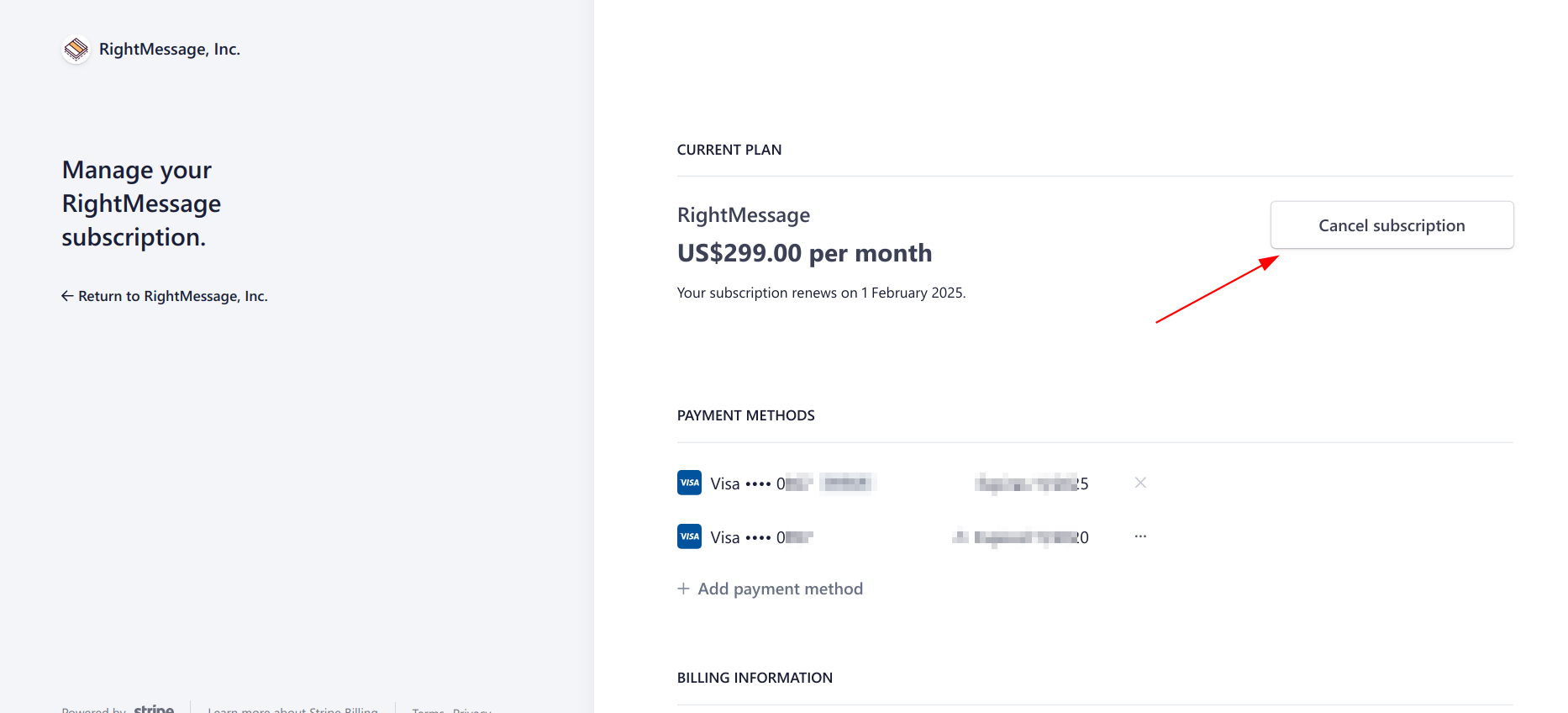Image resolution: width=1568 pixels, height=713 pixels.
Task: Click the Stripe logo in the footer
Action: pyautogui.click(x=154, y=710)
